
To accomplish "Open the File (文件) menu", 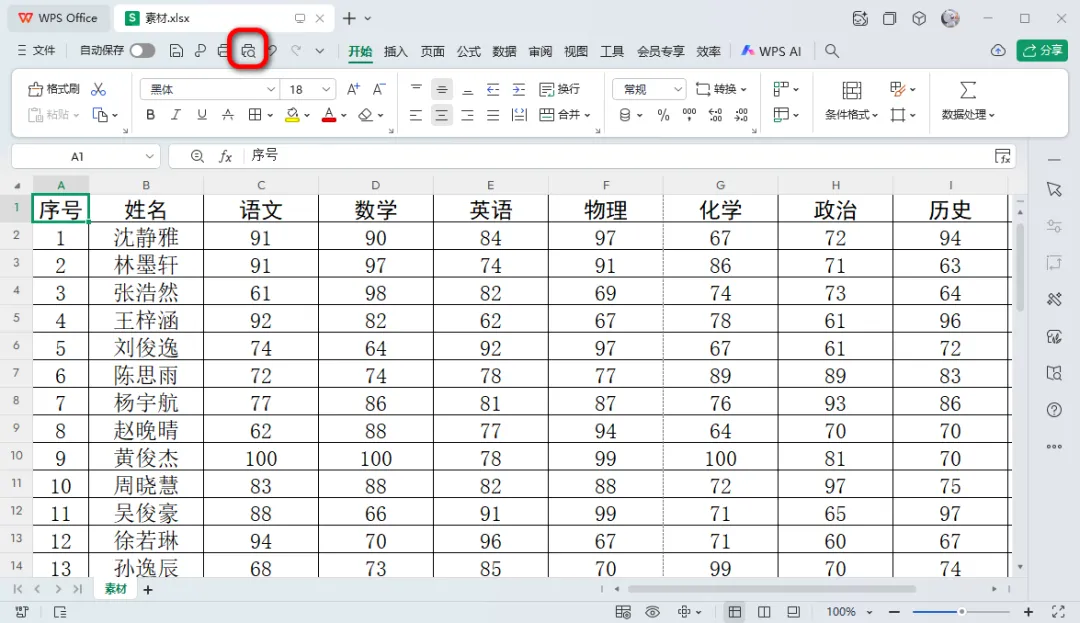I will (36, 51).
